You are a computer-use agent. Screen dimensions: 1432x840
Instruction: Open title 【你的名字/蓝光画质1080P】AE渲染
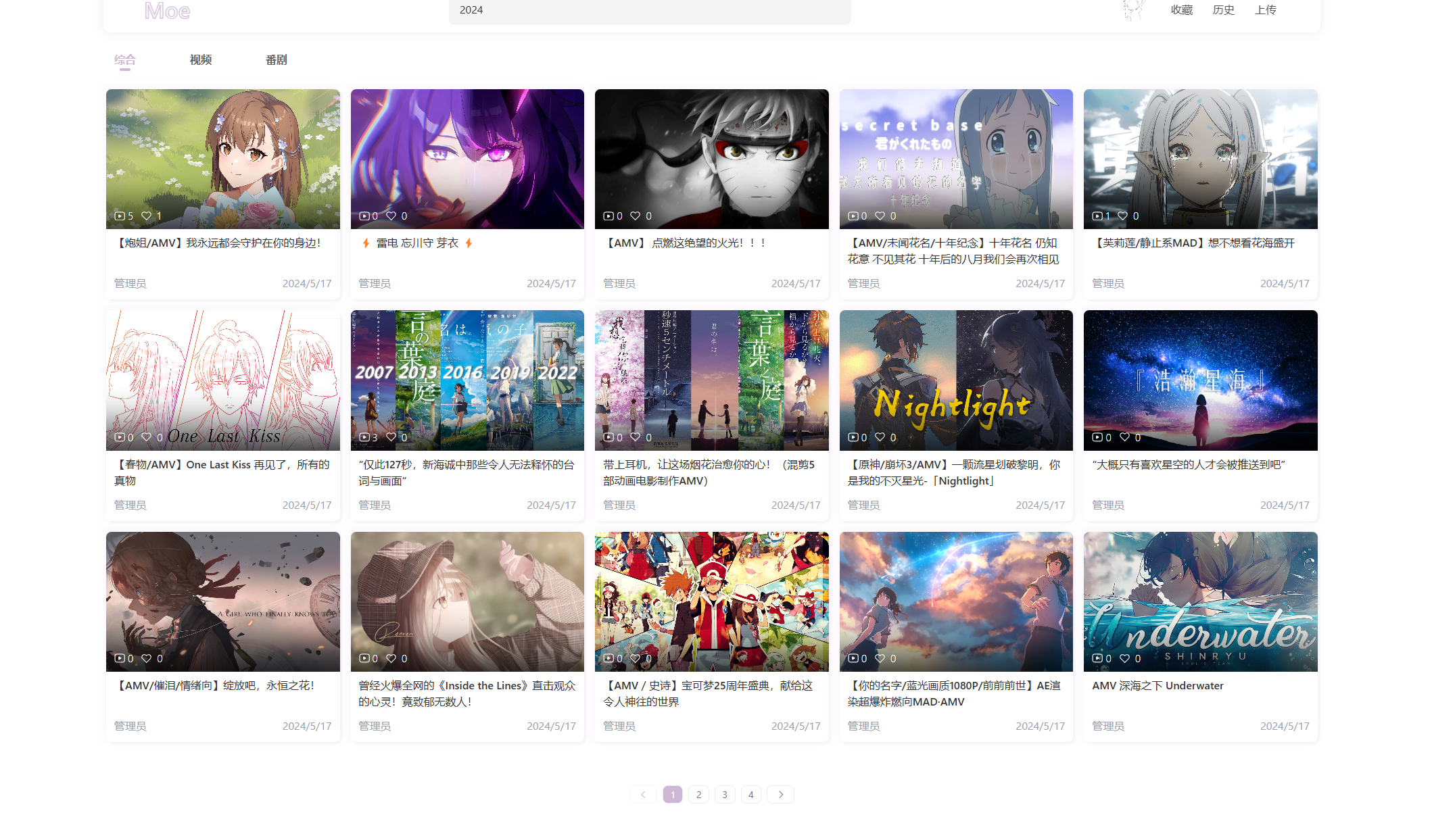[954, 693]
